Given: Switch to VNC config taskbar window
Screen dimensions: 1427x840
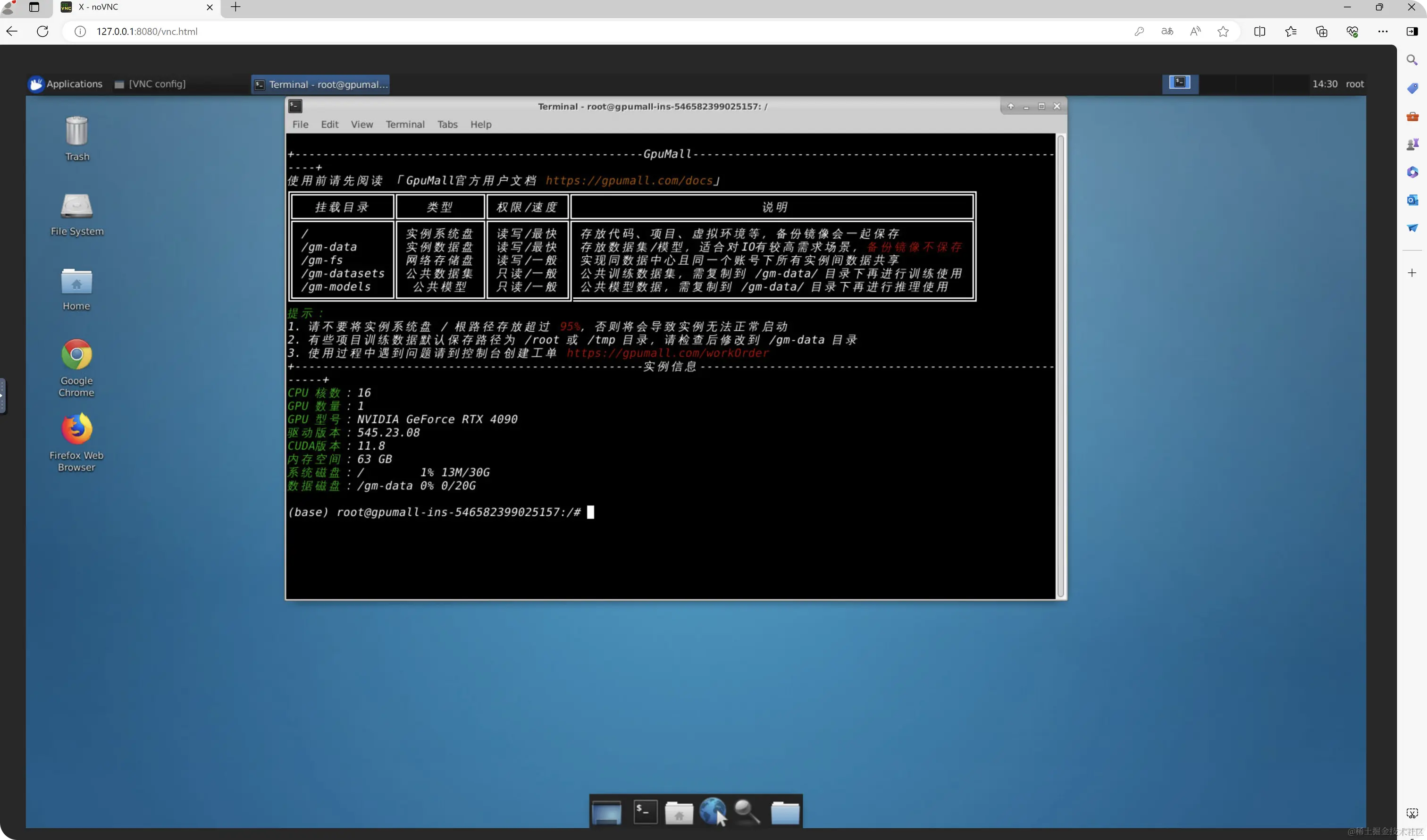Looking at the screenshot, I should (151, 84).
